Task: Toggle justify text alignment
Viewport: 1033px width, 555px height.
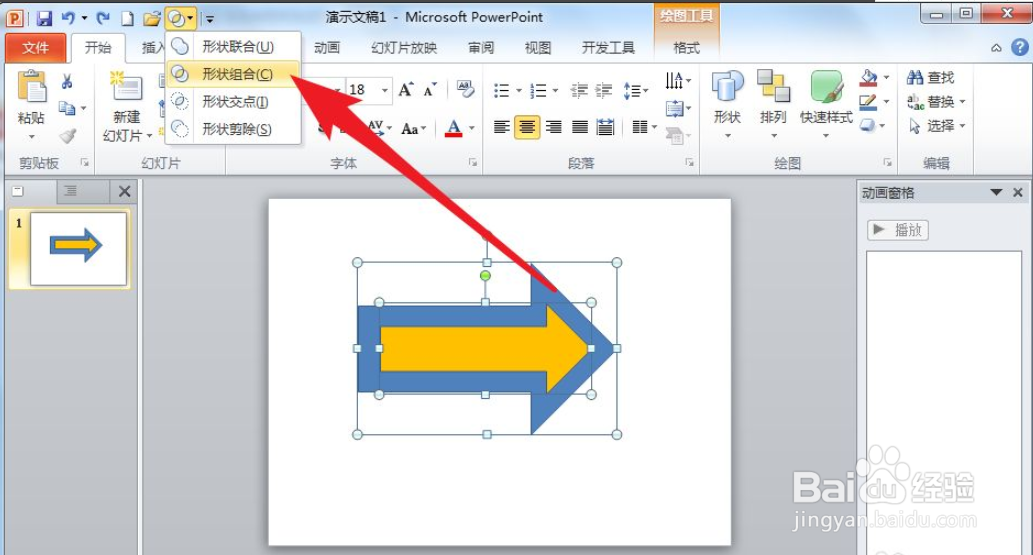Action: 580,127
